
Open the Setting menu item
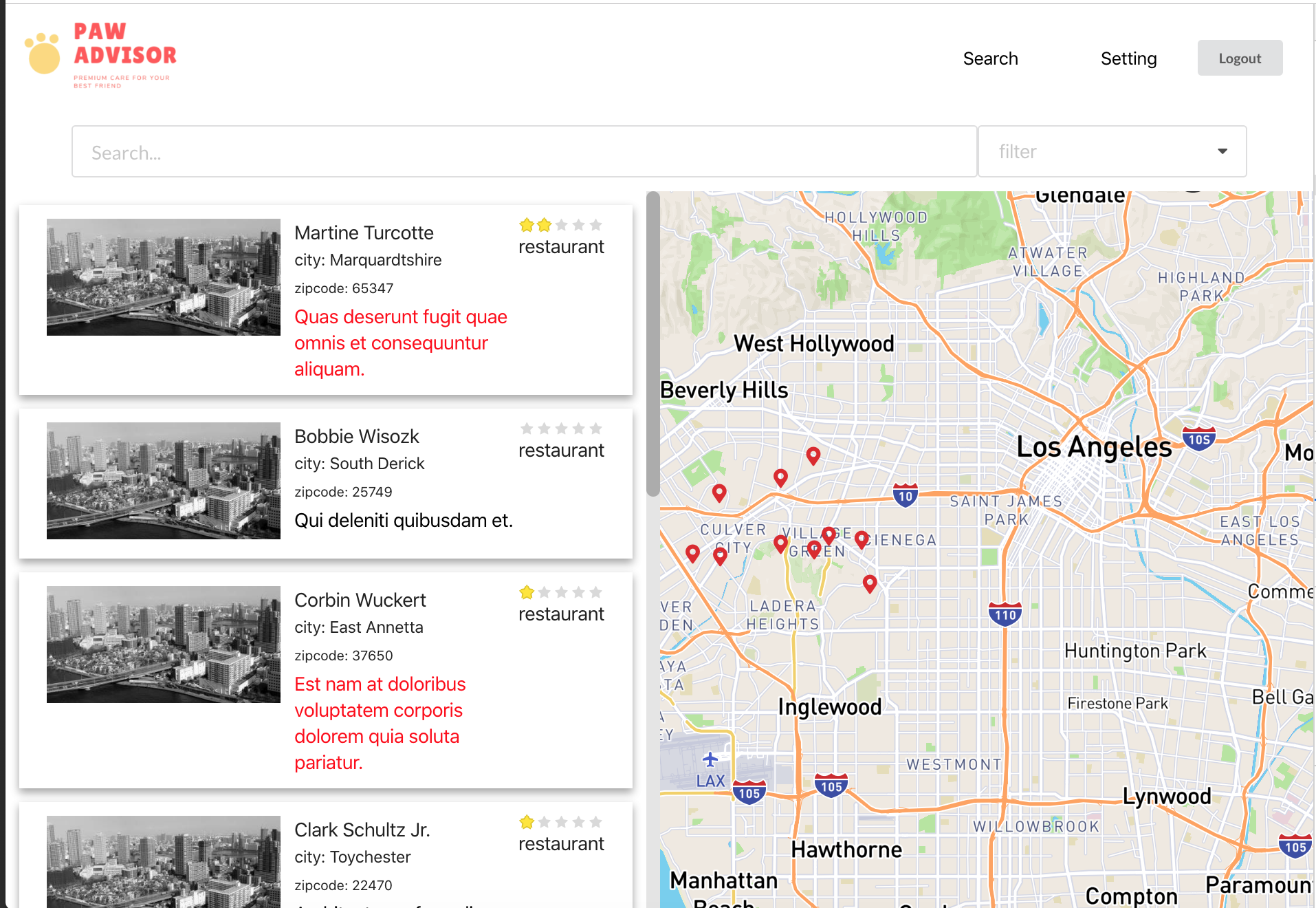pyautogui.click(x=1128, y=58)
